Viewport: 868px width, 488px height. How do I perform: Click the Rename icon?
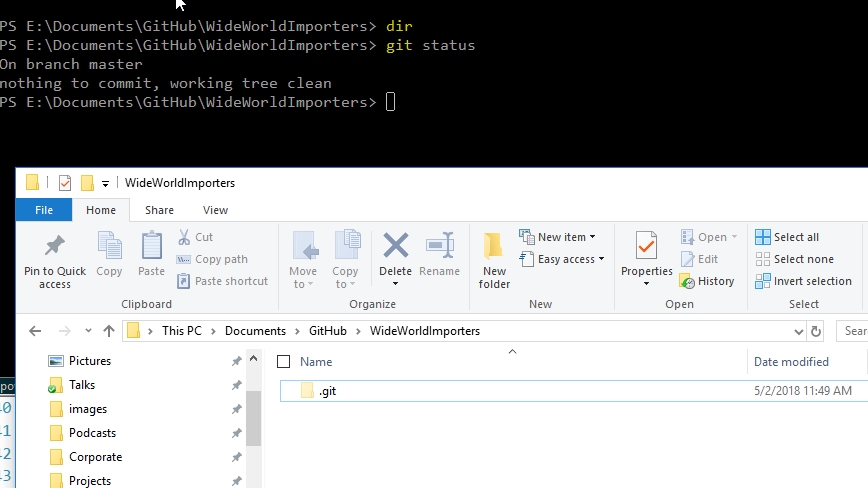pos(440,247)
